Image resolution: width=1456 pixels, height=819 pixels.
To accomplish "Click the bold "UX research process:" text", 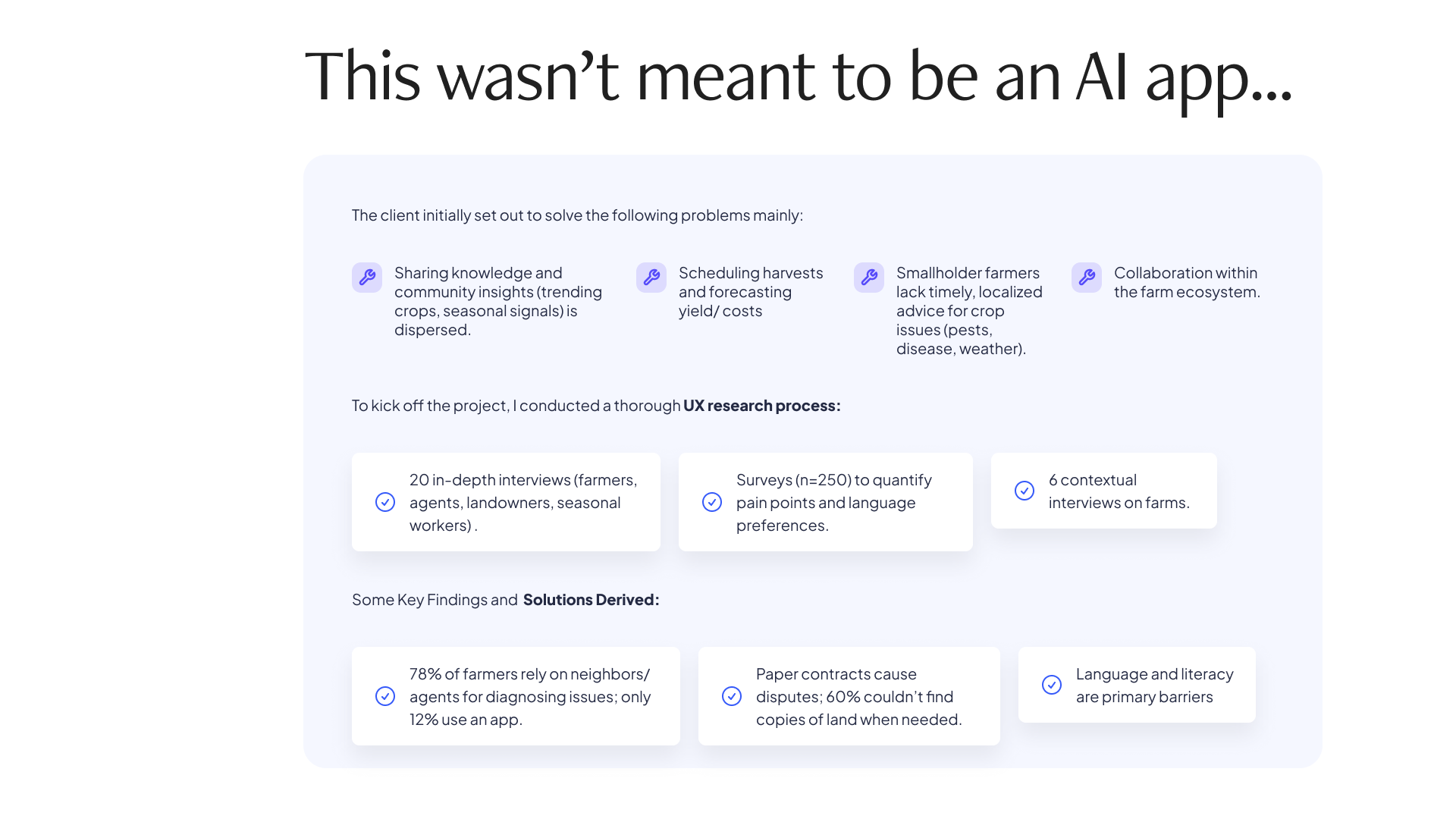I will coord(761,406).
